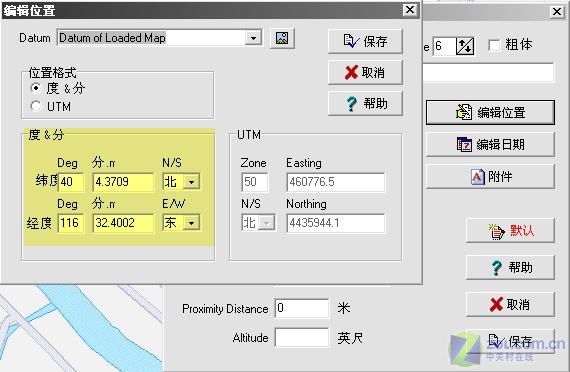Click 取消 in the background window

[510, 304]
